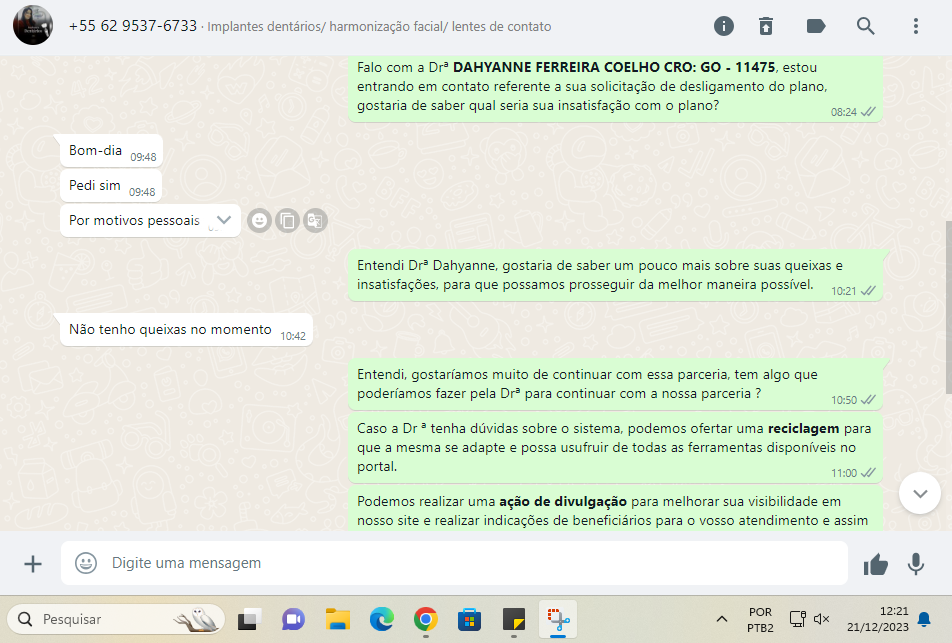Open the emoji picker in message box
The height and width of the screenshot is (643, 952).
pos(86,563)
